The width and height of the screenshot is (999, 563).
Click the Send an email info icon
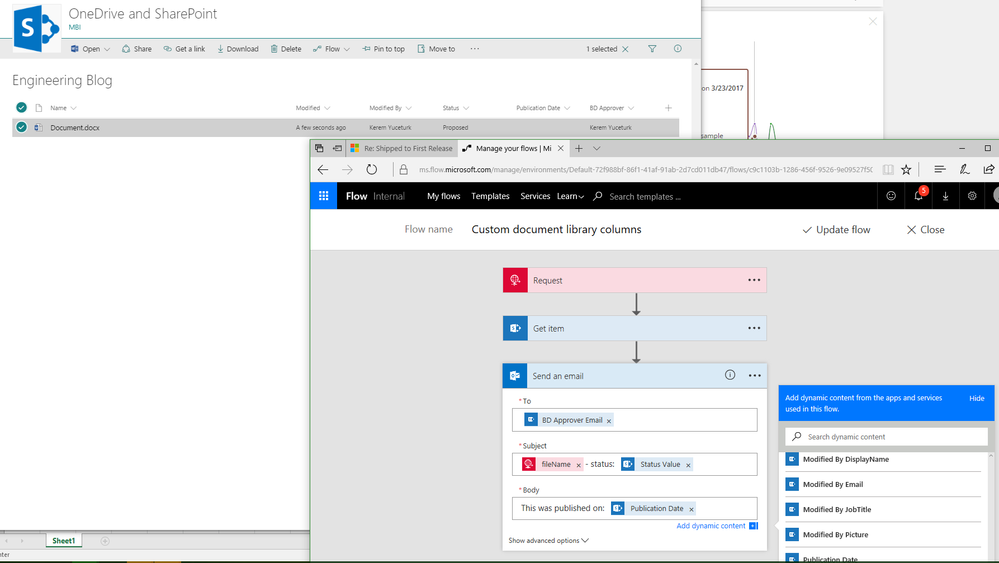730,375
